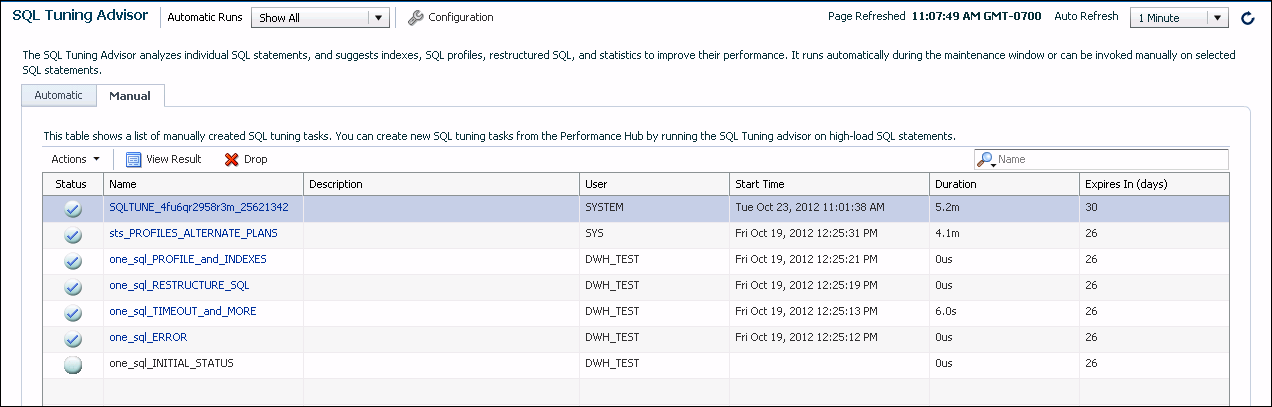Click the magnifier icon in search box
The width and height of the screenshot is (1272, 407).
[986, 160]
